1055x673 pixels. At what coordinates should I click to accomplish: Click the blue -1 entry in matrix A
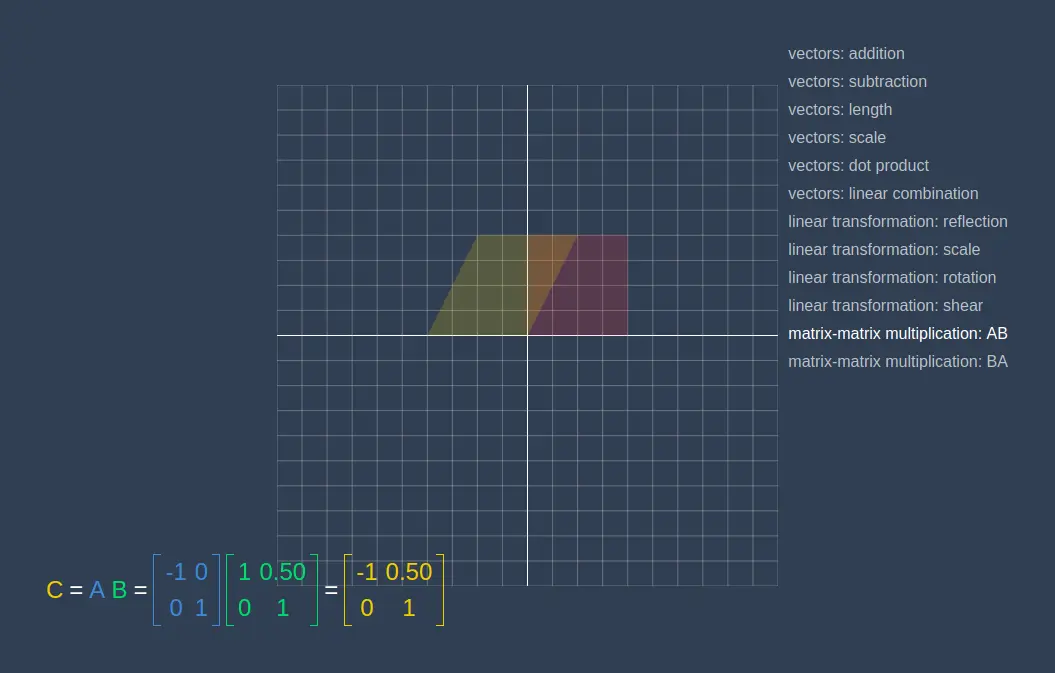[x=176, y=572]
